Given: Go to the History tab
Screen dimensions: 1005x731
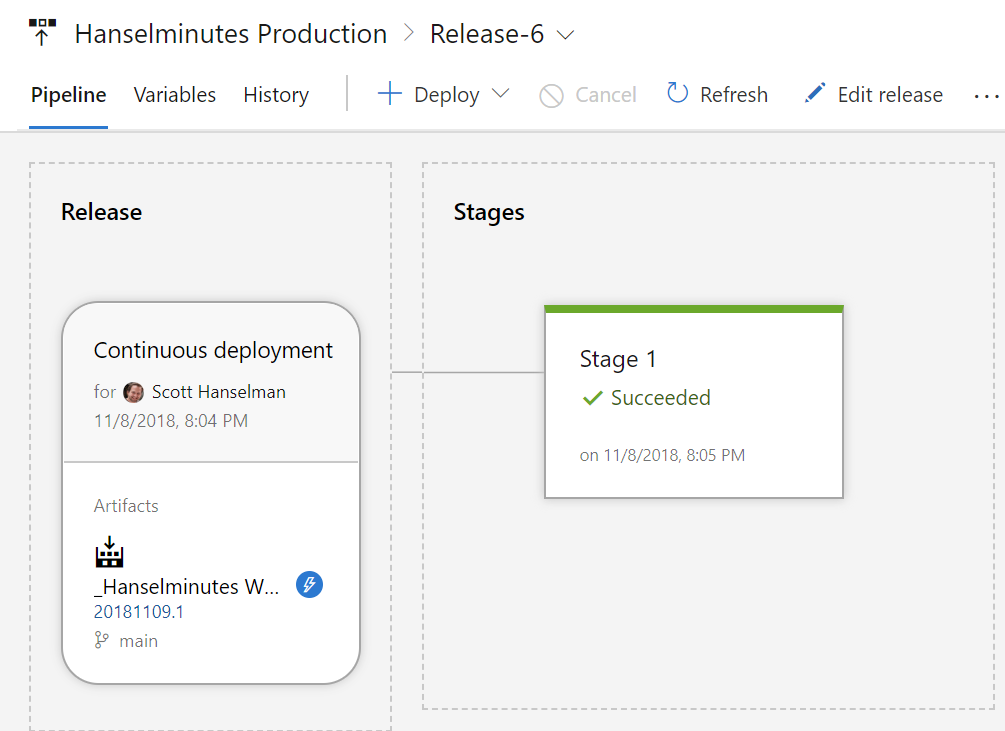Looking at the screenshot, I should [x=276, y=95].
